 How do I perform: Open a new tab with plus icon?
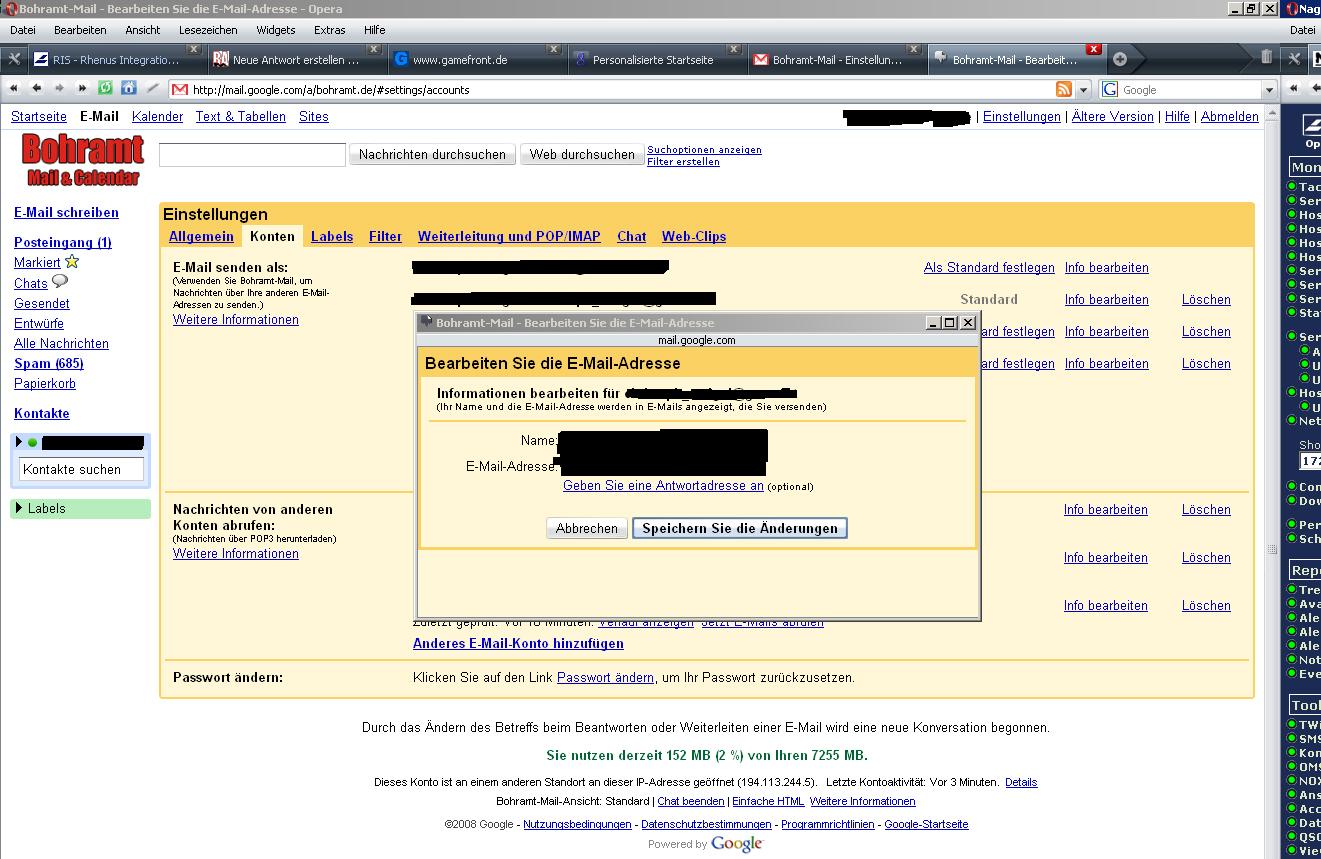pyautogui.click(x=1120, y=59)
